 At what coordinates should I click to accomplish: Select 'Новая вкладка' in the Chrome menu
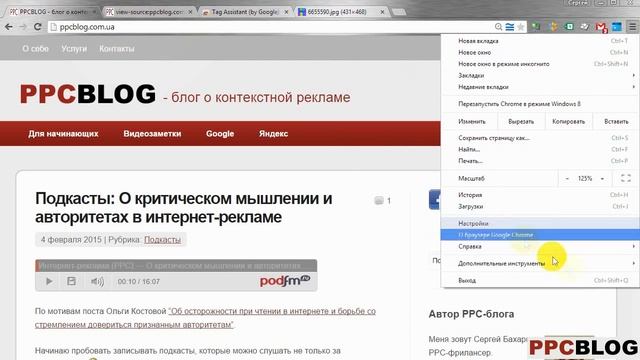(x=540, y=41)
